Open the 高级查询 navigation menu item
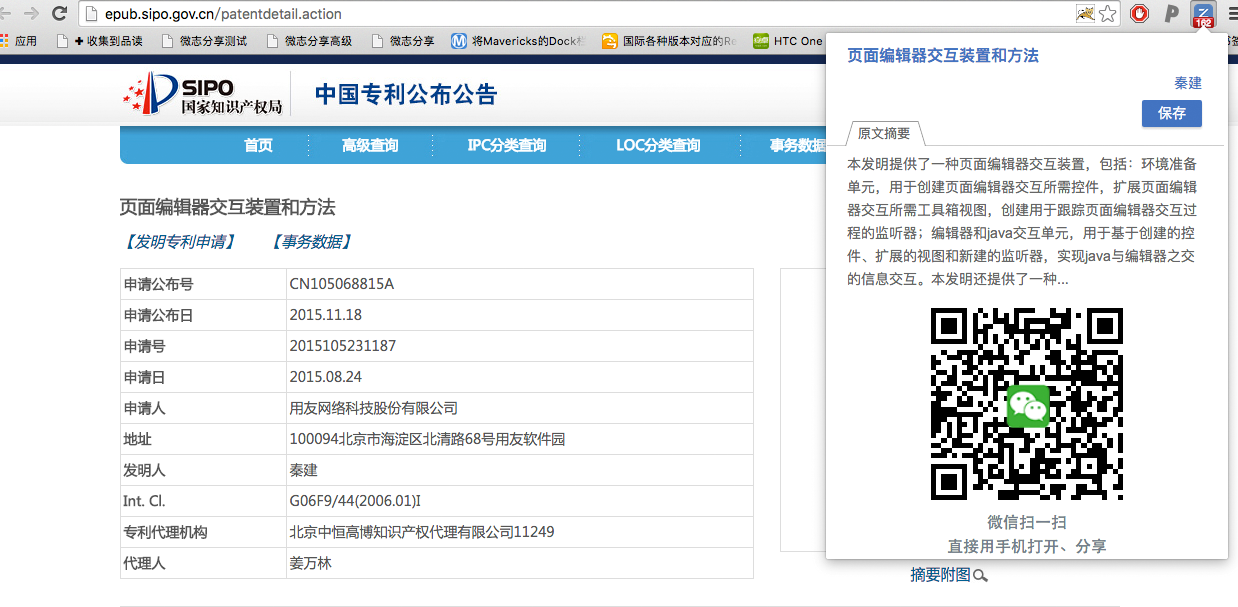This screenshot has height=607, width=1238. 370,146
